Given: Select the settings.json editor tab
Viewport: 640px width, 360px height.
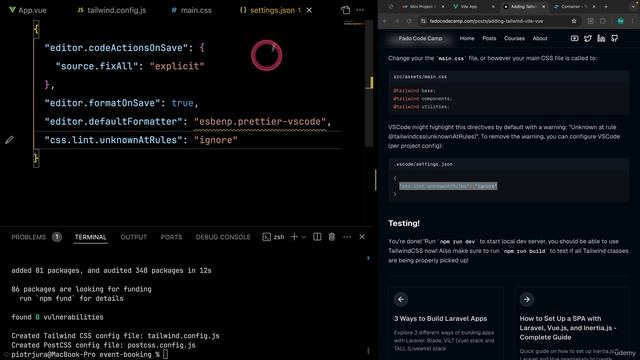Looking at the screenshot, I should (x=271, y=10).
